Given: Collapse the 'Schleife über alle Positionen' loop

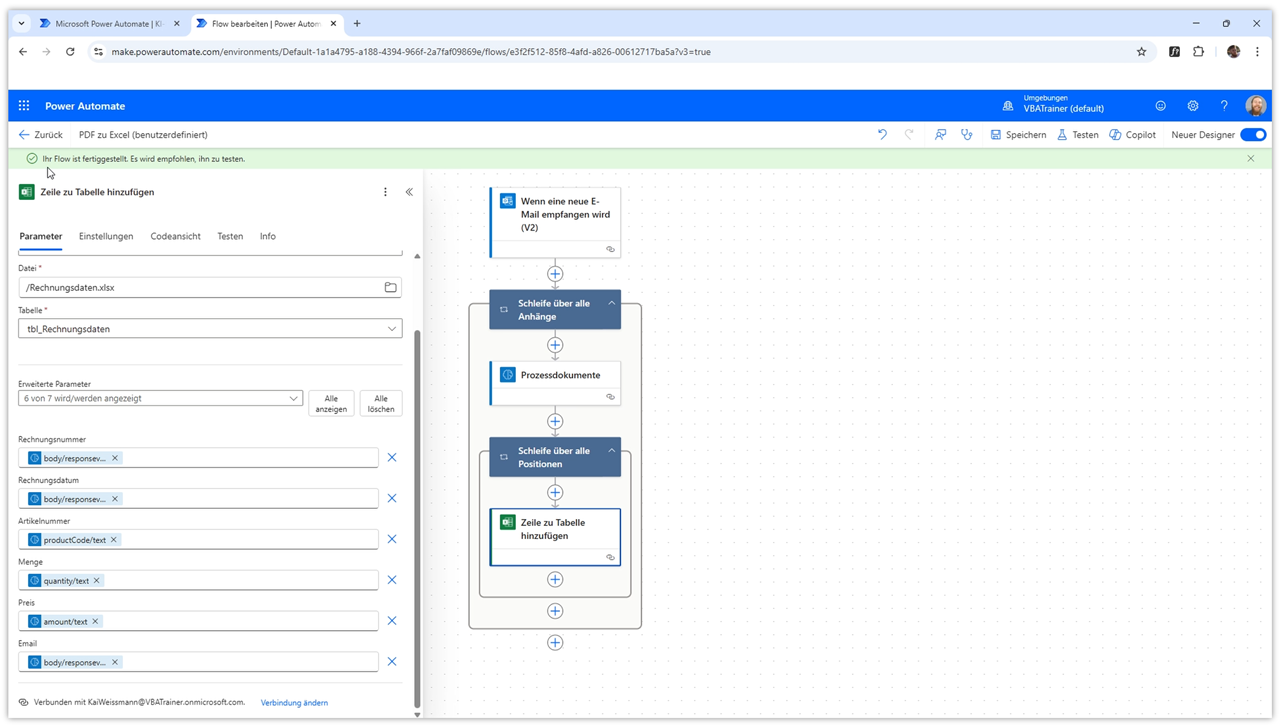Looking at the screenshot, I should click(x=612, y=450).
